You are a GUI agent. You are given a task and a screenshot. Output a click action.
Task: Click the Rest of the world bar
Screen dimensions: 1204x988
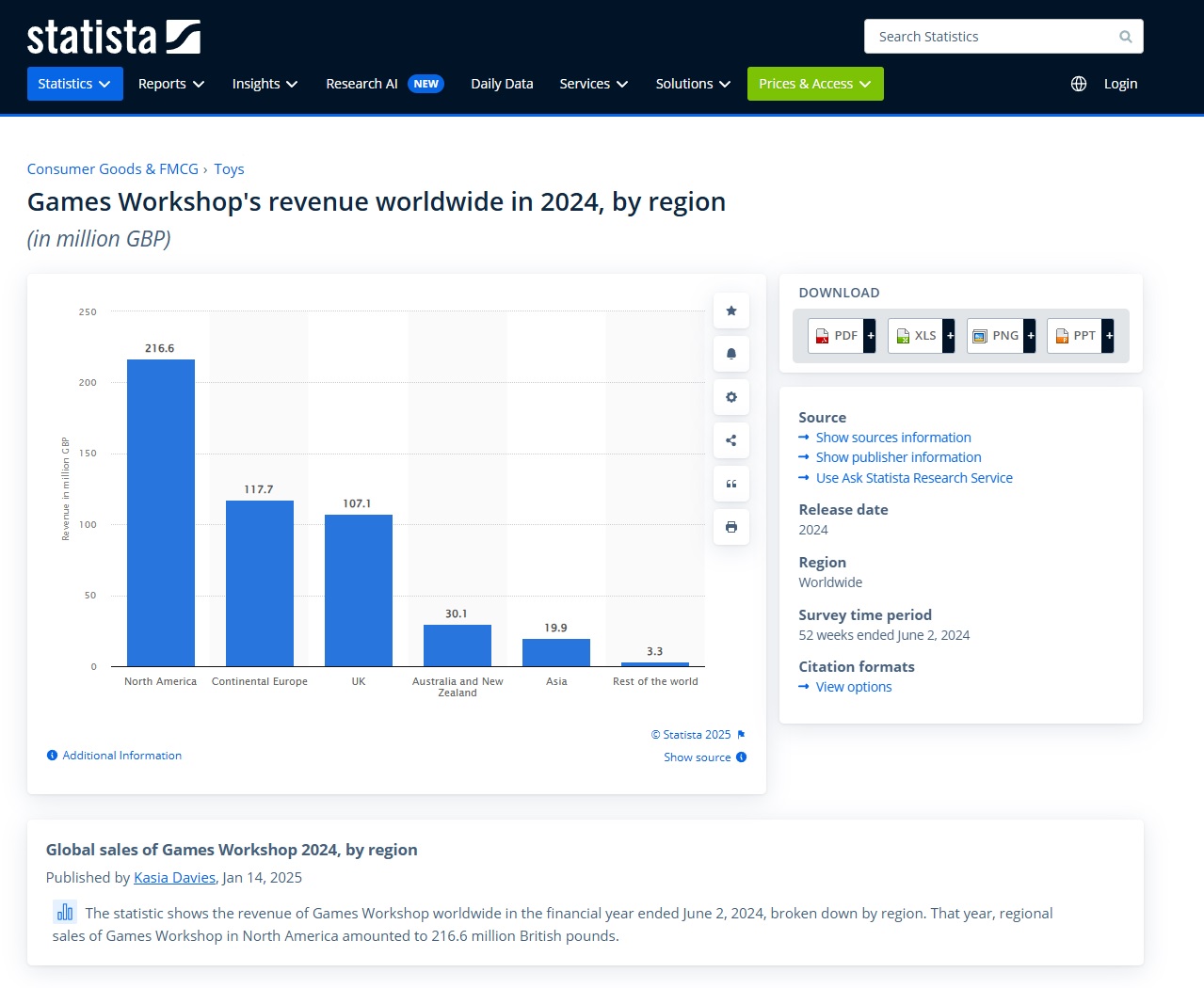coord(655,664)
